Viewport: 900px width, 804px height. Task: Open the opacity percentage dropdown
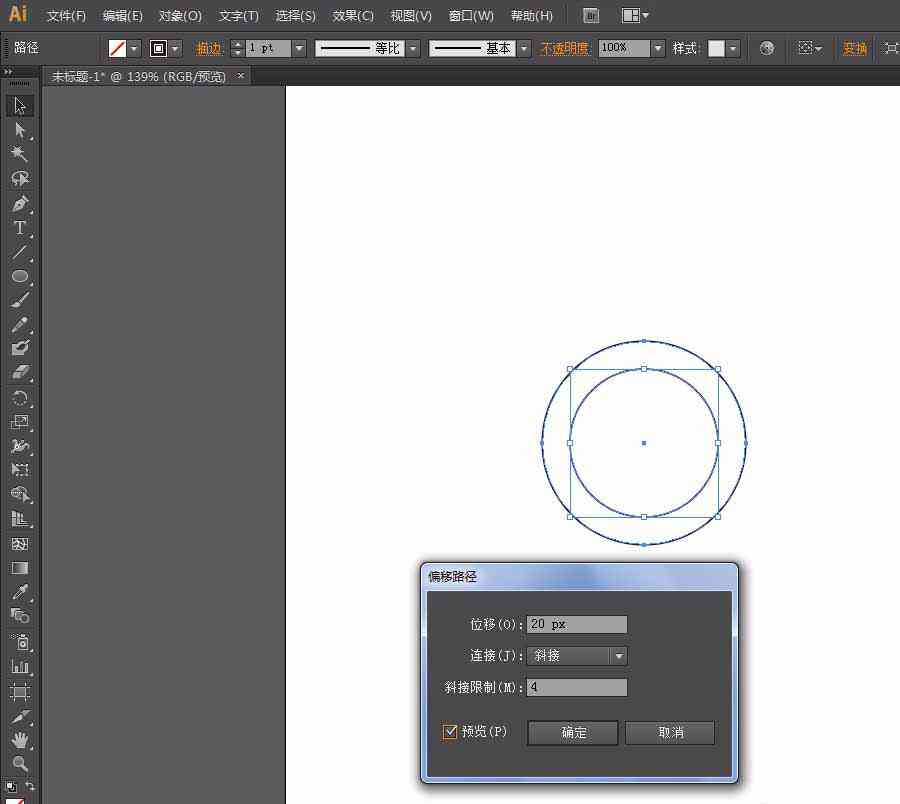tap(658, 48)
